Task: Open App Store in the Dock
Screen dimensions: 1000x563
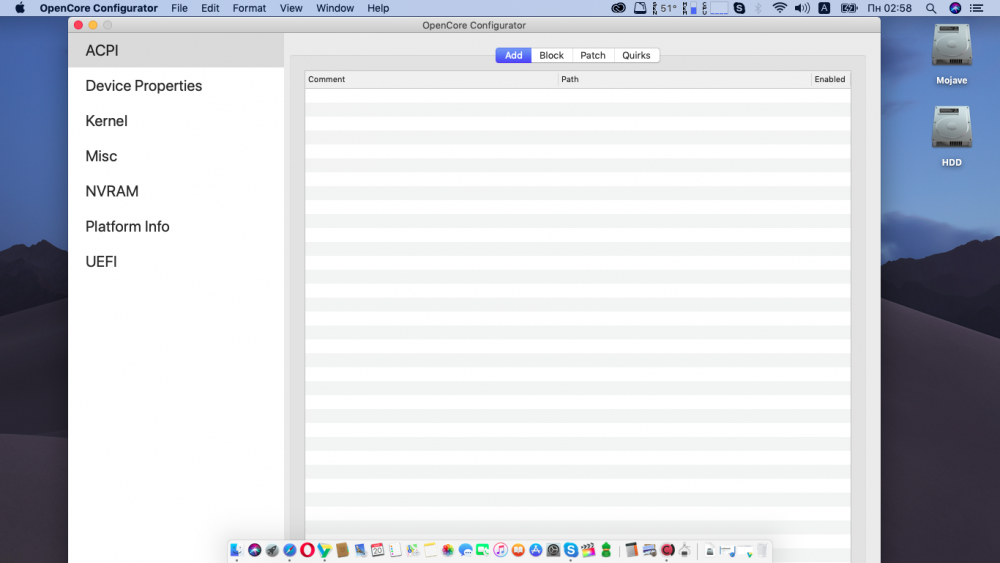Action: coord(536,550)
